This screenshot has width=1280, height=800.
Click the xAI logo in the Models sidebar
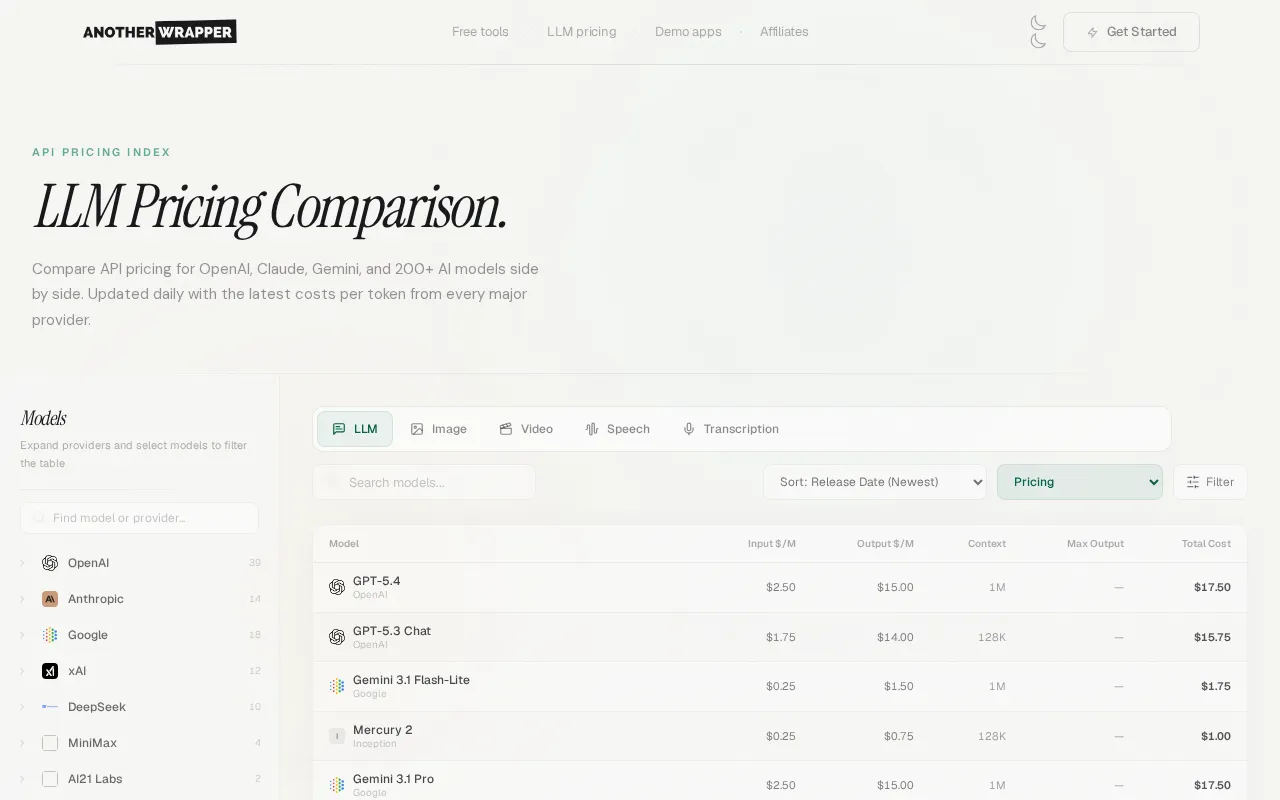[x=50, y=671]
